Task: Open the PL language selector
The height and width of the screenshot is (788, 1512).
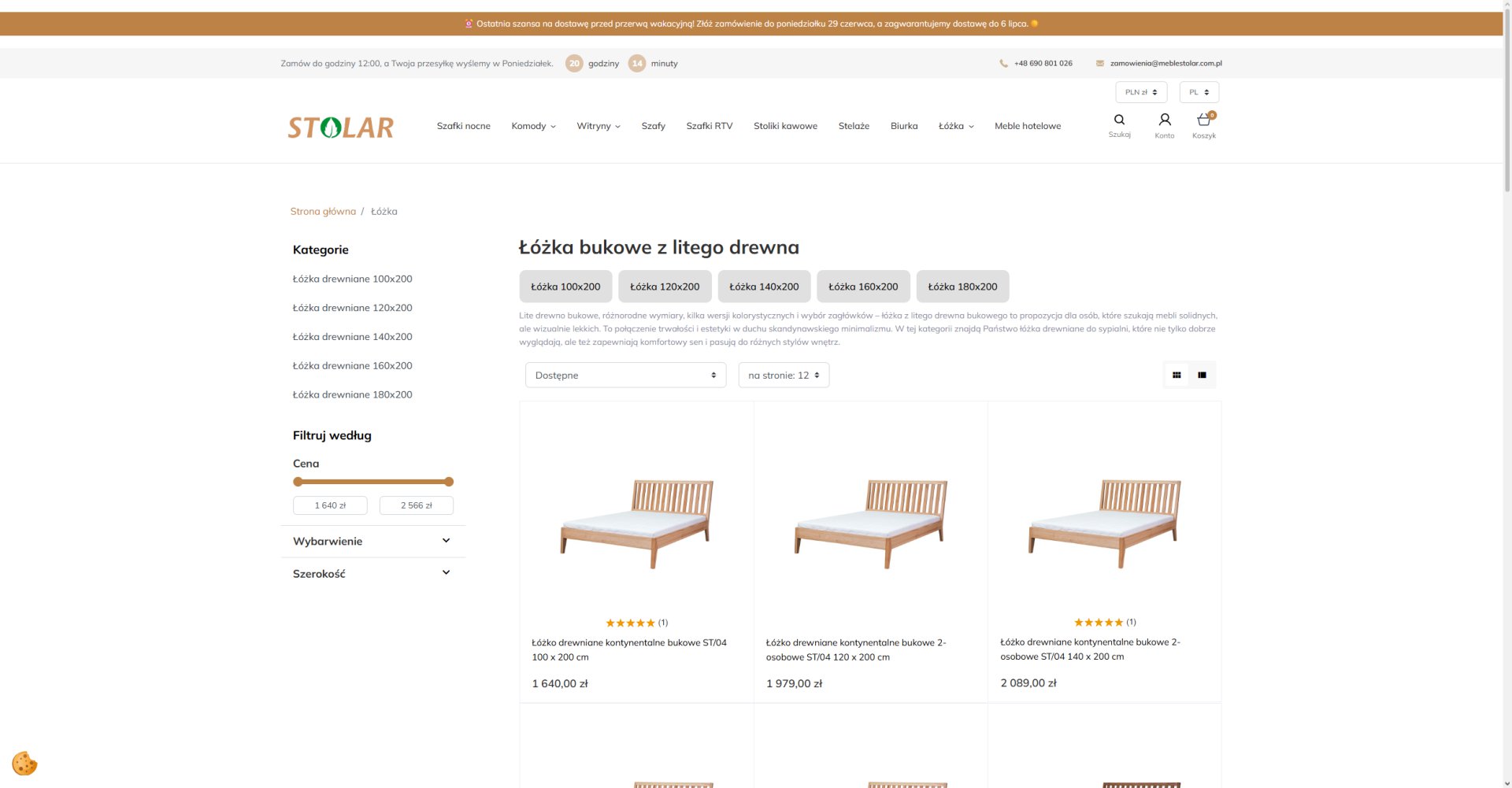Action: (x=1199, y=92)
